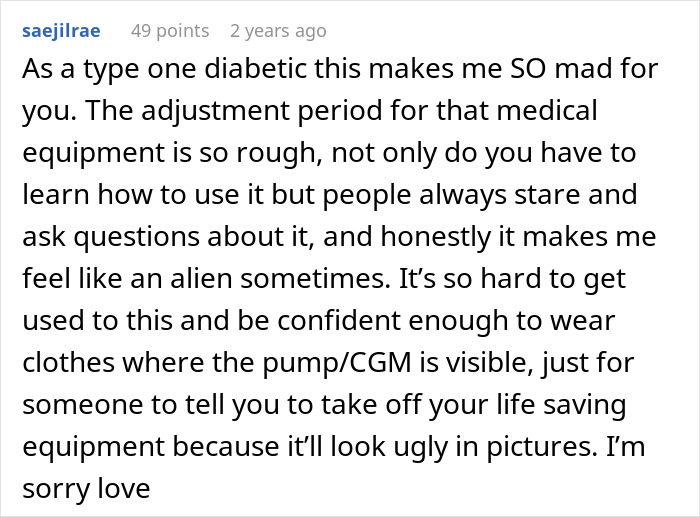Screen dimensions: 700x517
Task: Click the word visible in the comment
Action: (x=490, y=363)
